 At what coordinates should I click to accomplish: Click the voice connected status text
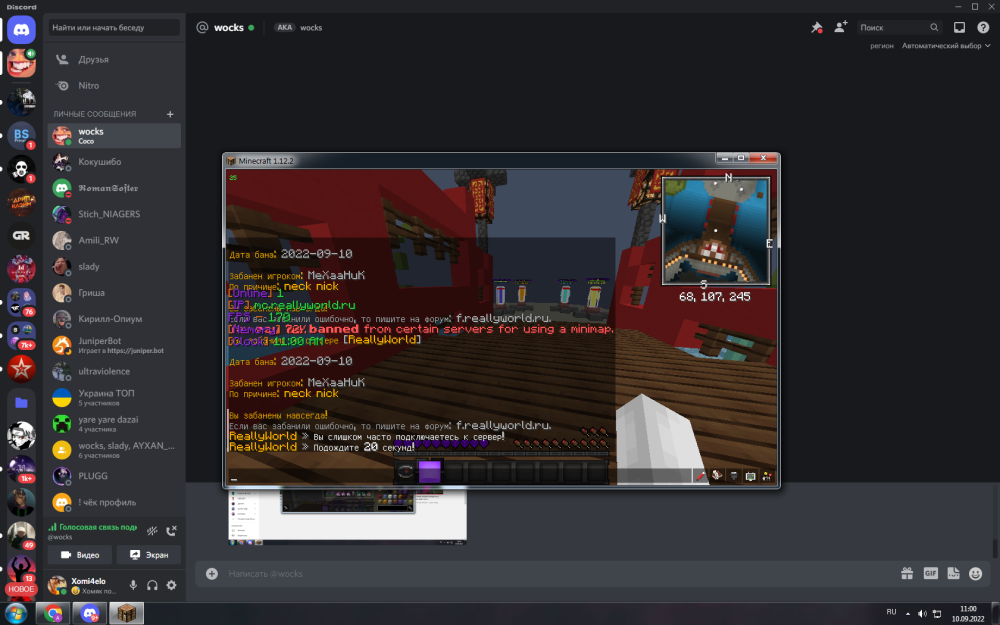coord(98,527)
